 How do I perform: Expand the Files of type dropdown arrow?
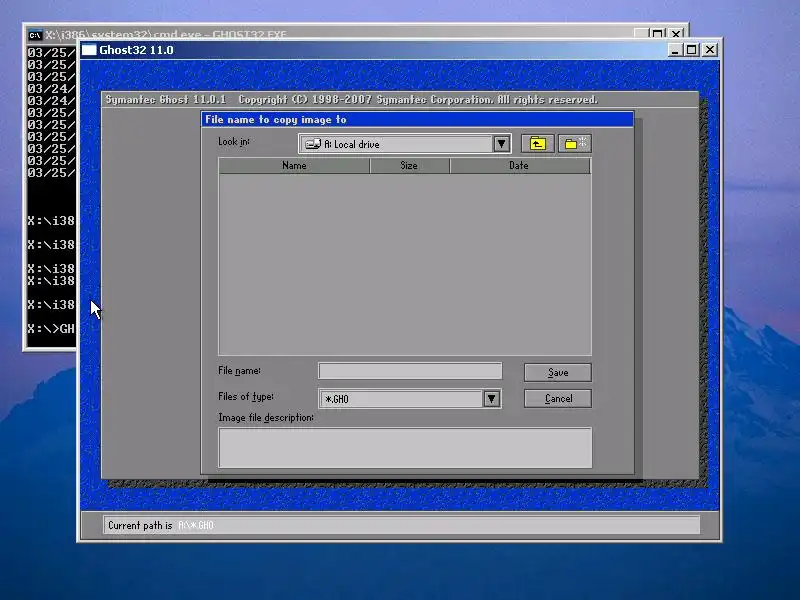(x=491, y=399)
